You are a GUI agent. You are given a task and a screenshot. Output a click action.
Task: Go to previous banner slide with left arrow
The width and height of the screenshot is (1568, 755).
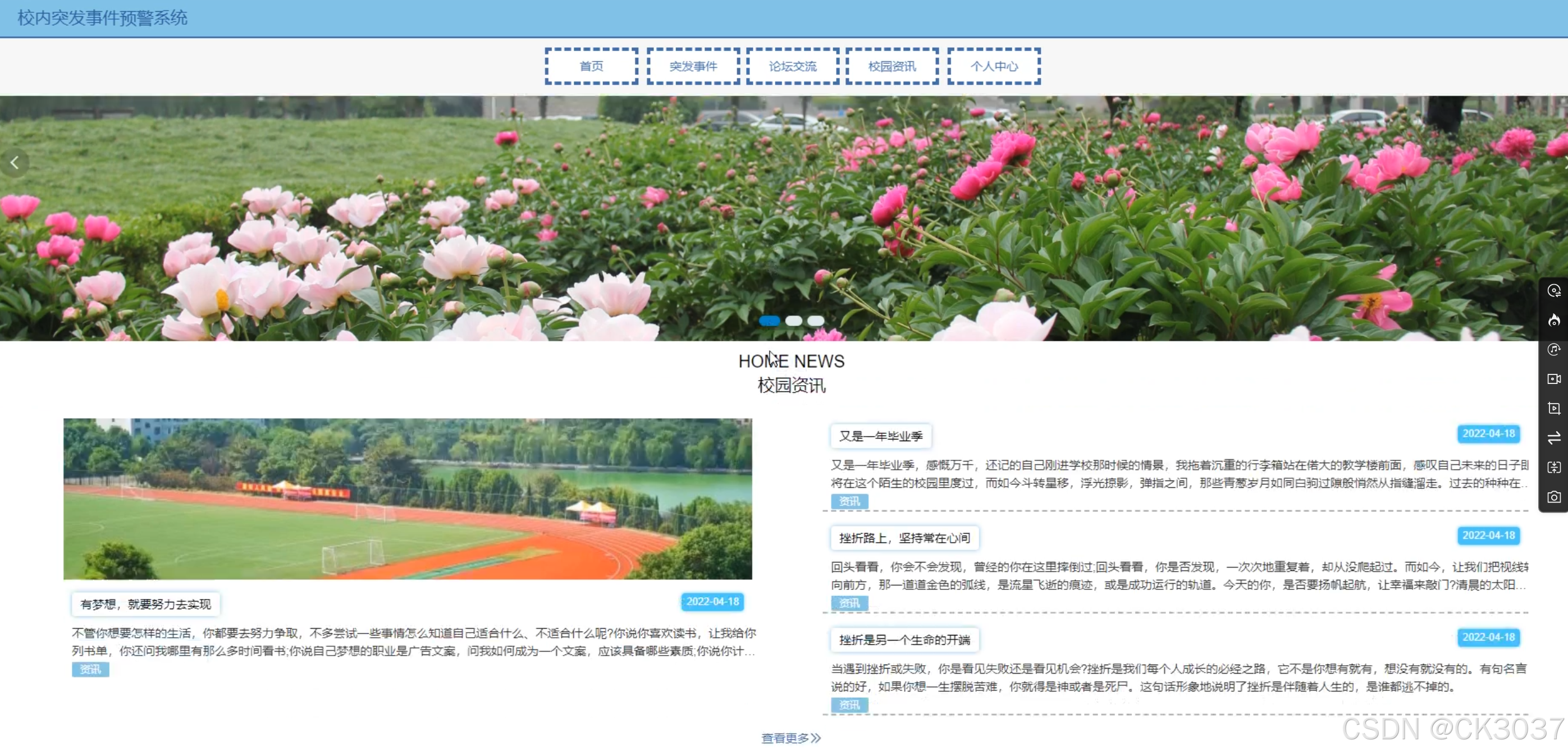pos(15,162)
